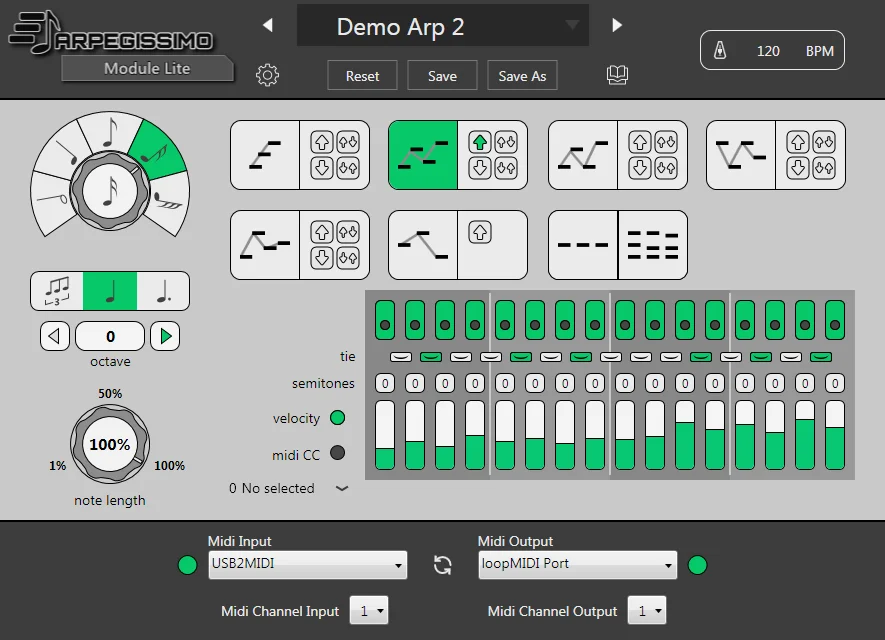
Task: Click the Reset button
Action: pyautogui.click(x=362, y=76)
